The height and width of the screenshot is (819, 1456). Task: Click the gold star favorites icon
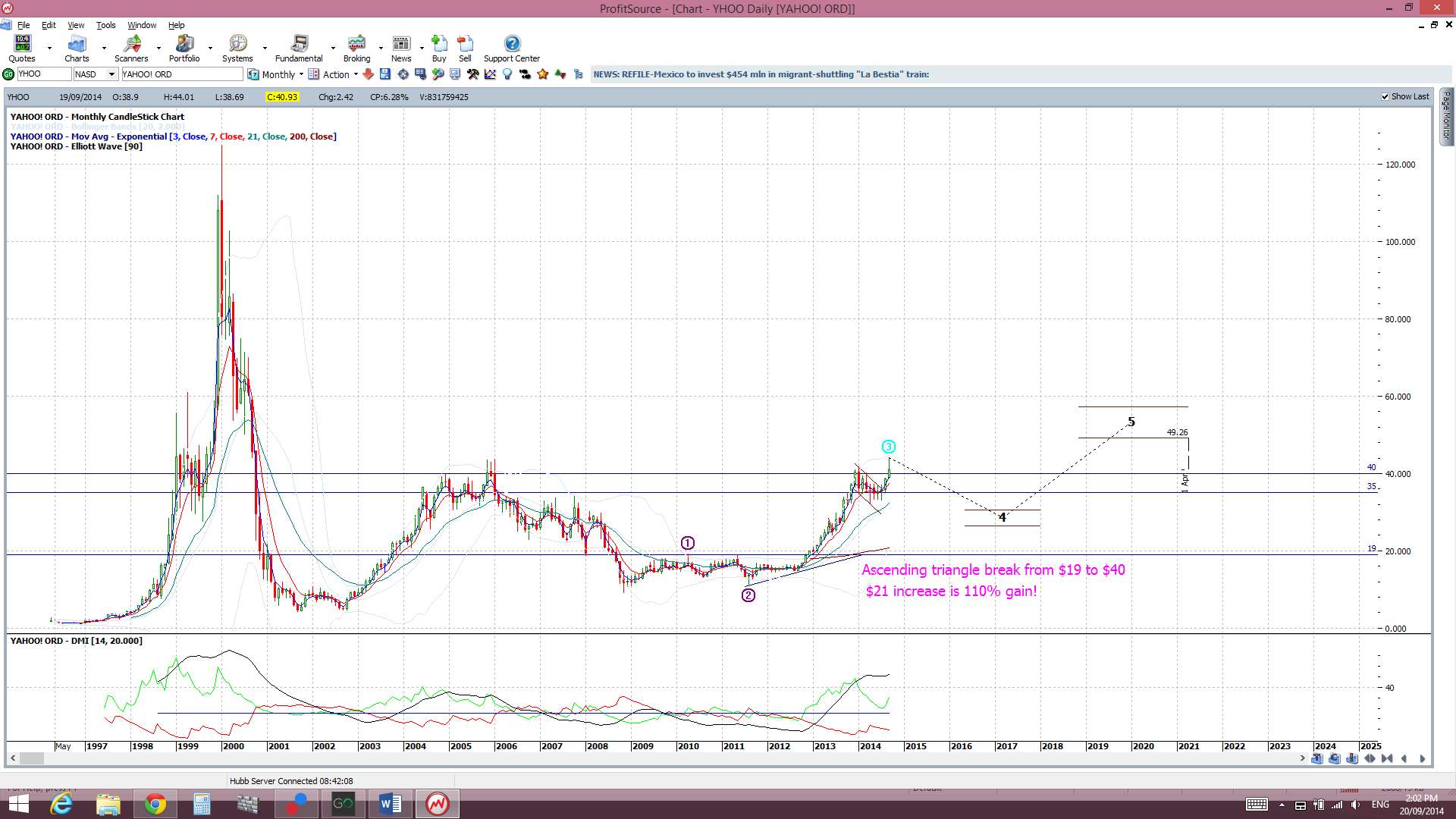542,74
